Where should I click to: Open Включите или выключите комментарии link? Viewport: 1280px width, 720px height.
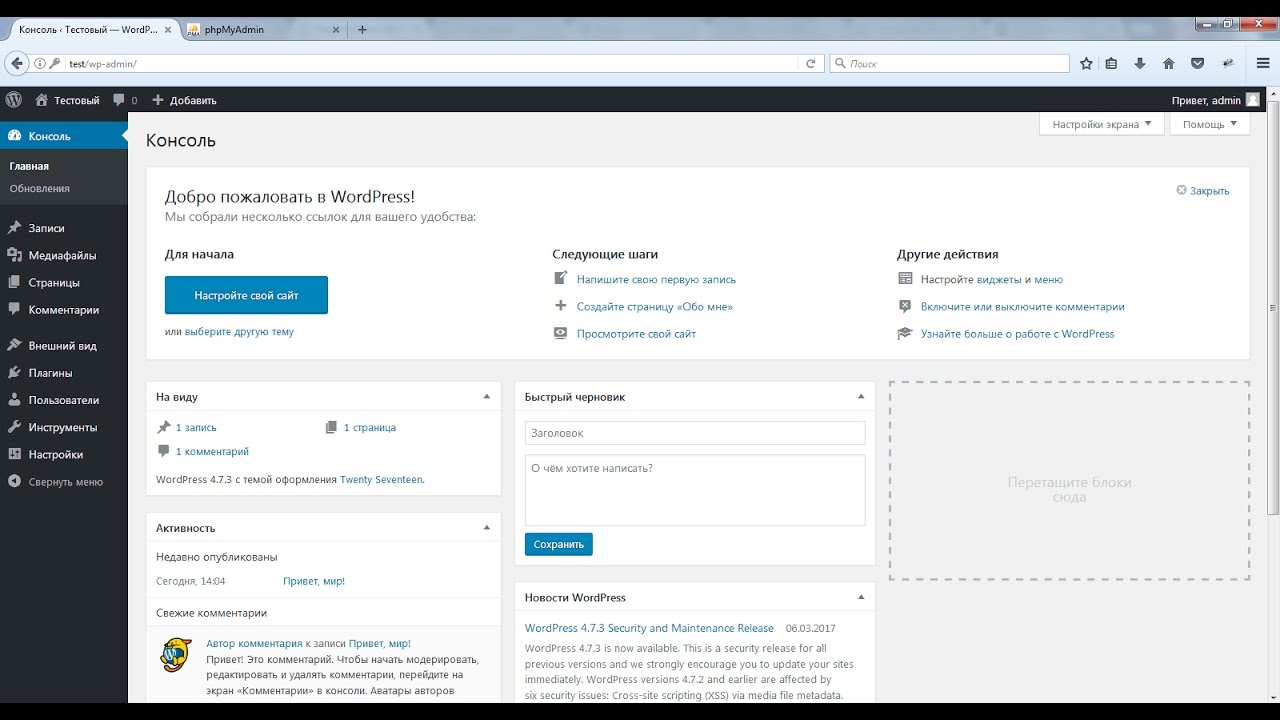(1023, 306)
